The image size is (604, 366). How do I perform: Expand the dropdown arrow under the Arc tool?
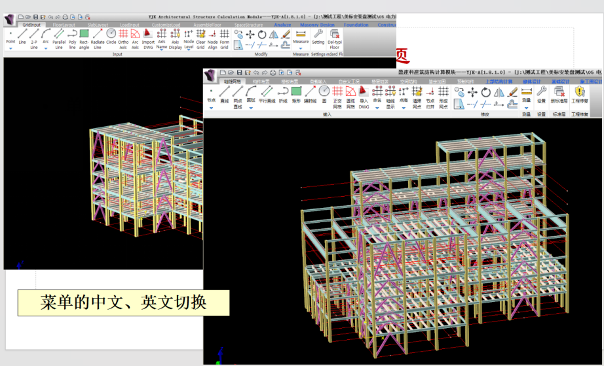tap(45, 49)
